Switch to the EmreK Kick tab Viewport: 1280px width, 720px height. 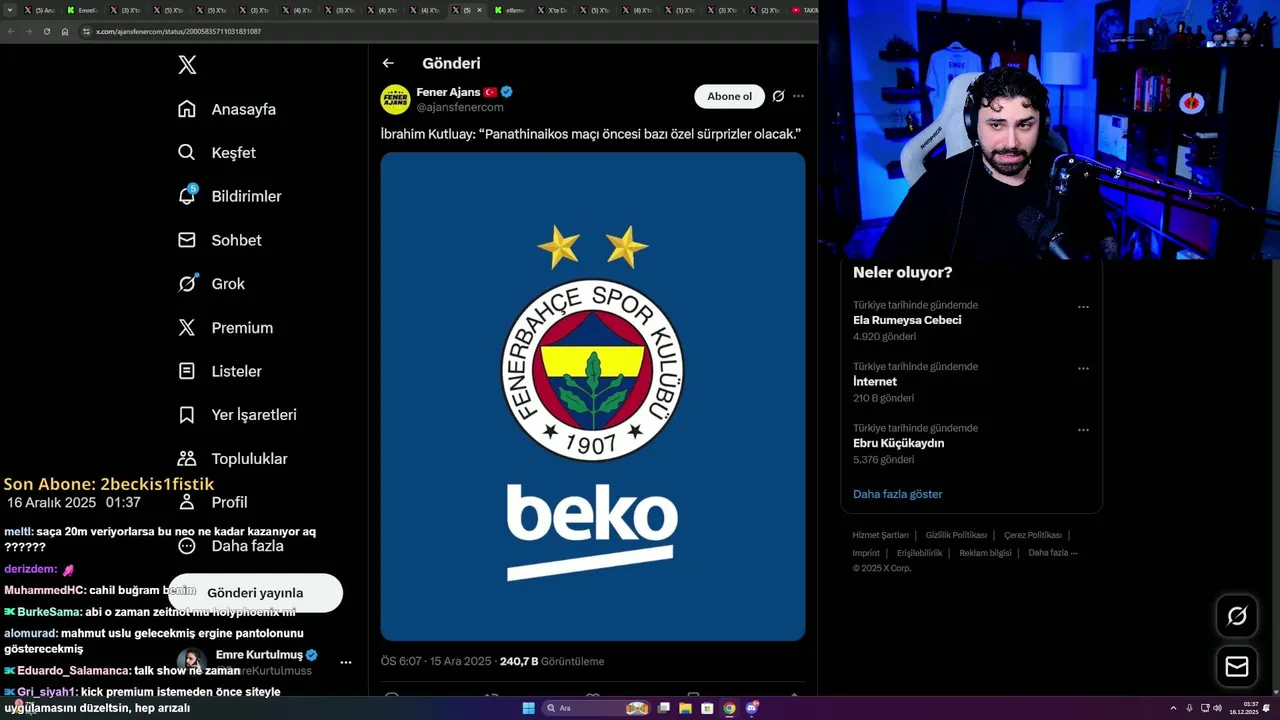83,10
